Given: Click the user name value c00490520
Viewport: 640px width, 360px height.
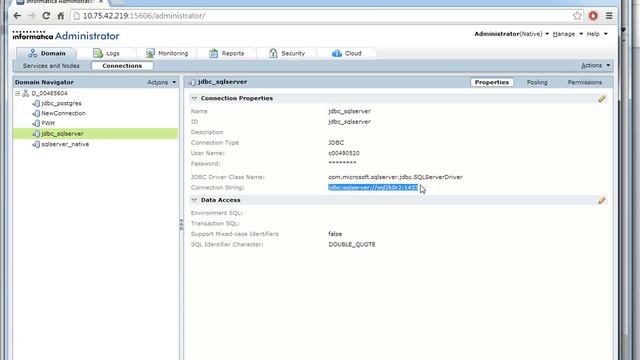Looking at the screenshot, I should pyautogui.click(x=344, y=153).
